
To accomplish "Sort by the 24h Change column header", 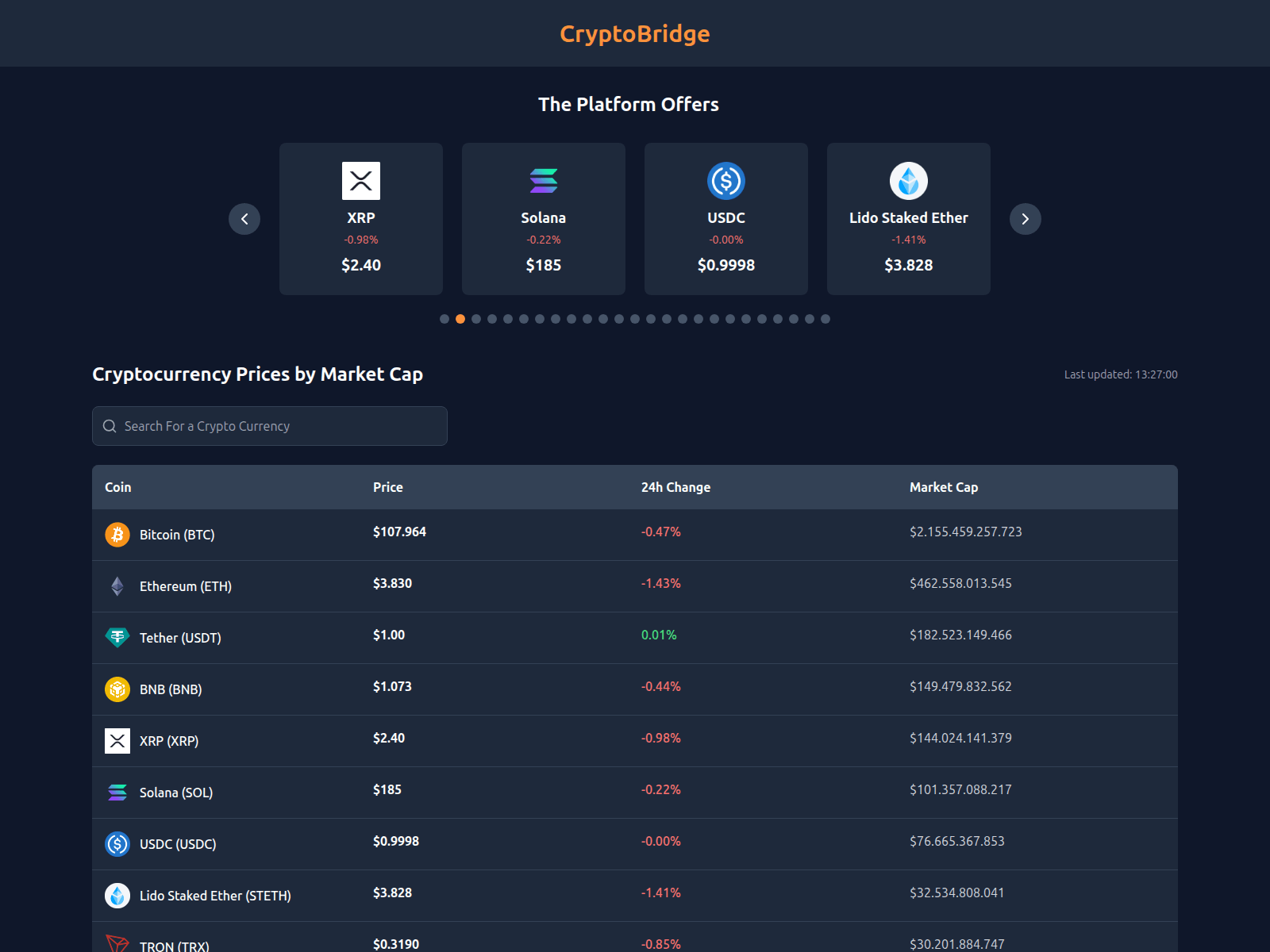I will point(675,487).
